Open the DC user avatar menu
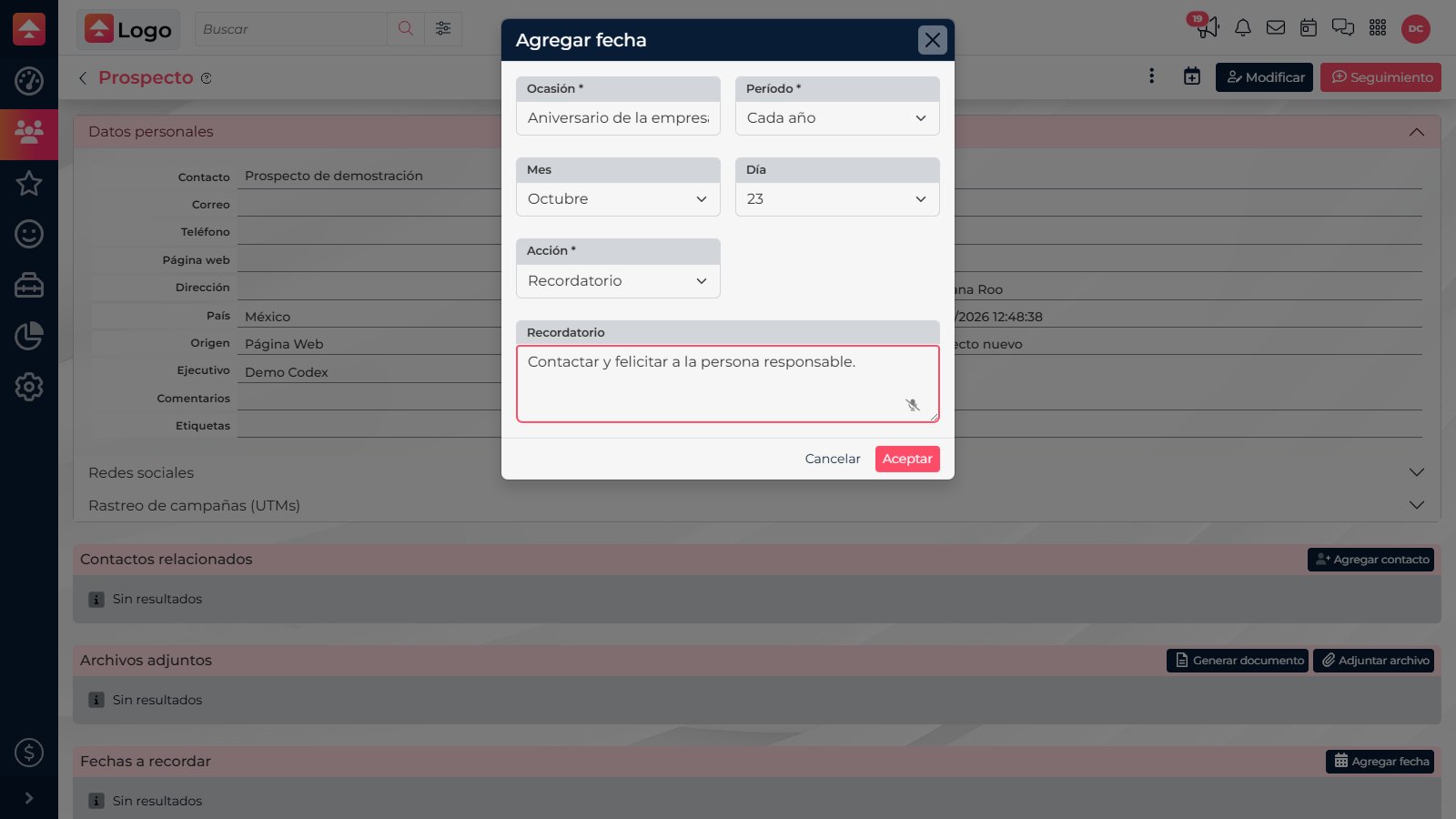The width and height of the screenshot is (1456, 819). [x=1416, y=29]
